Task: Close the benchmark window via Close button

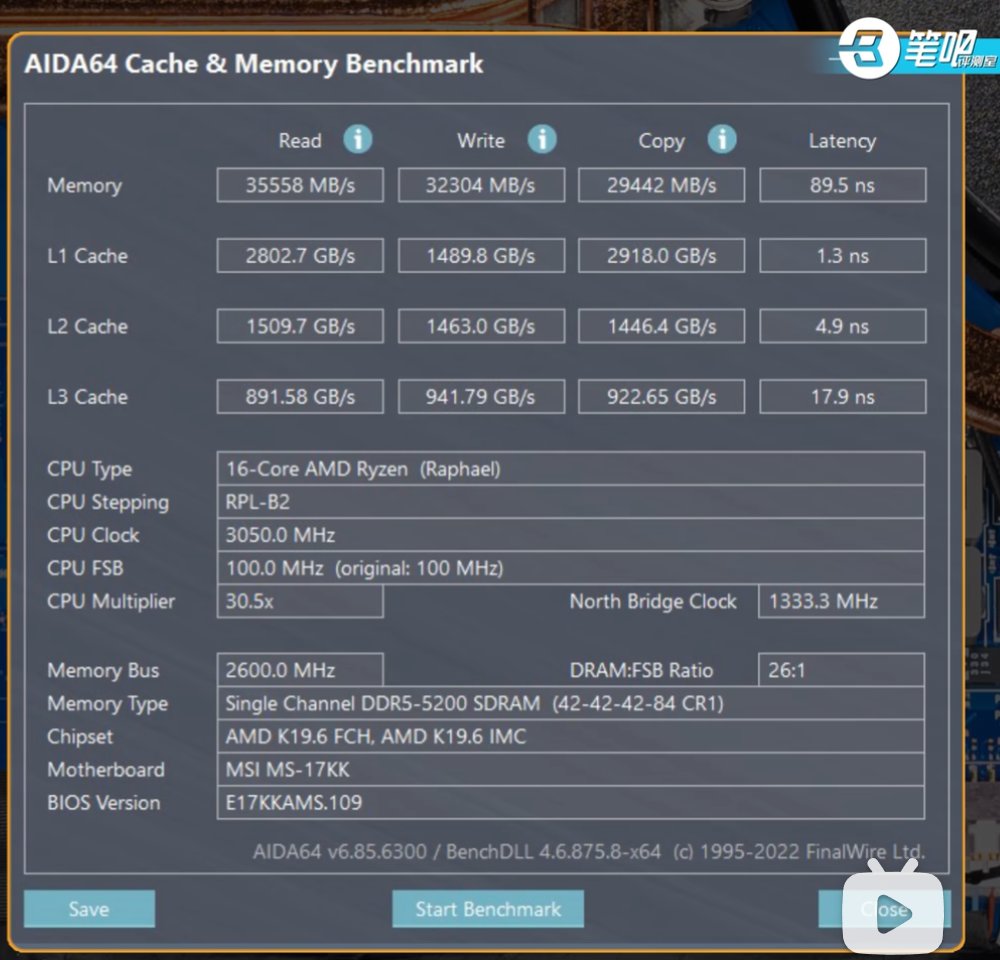Action: tap(884, 908)
